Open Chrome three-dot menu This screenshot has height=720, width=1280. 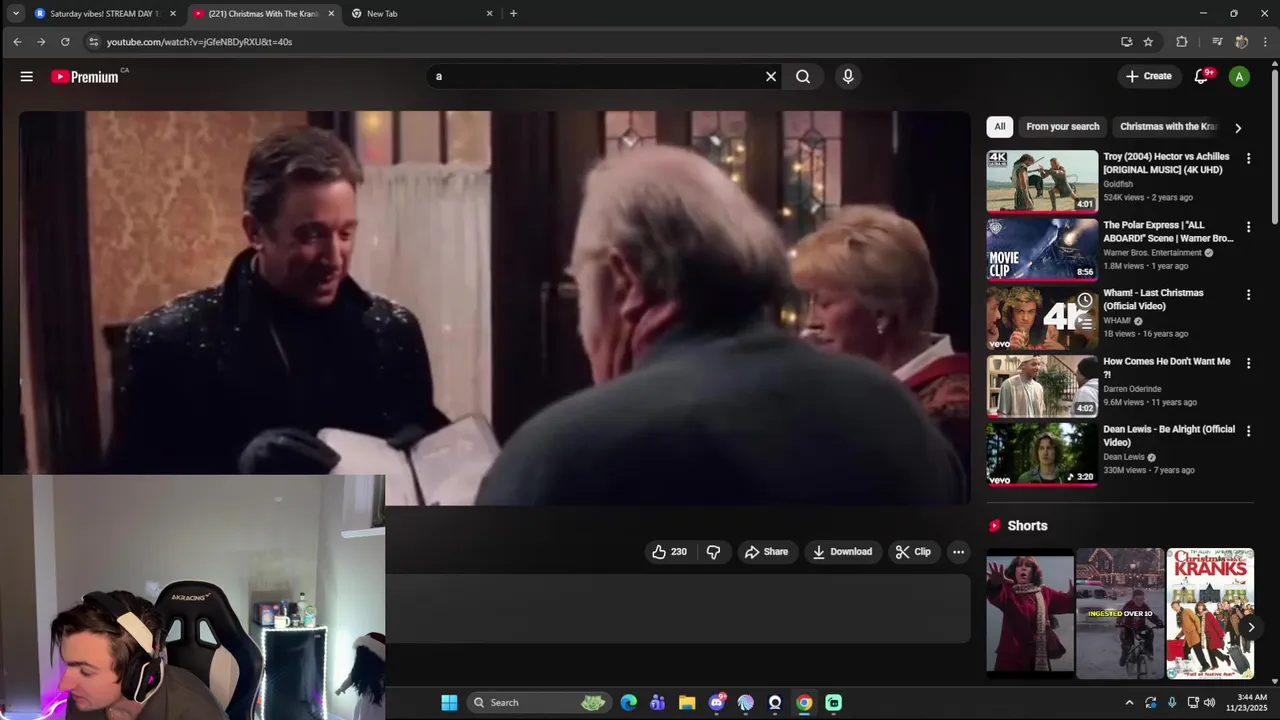pyautogui.click(x=1265, y=42)
